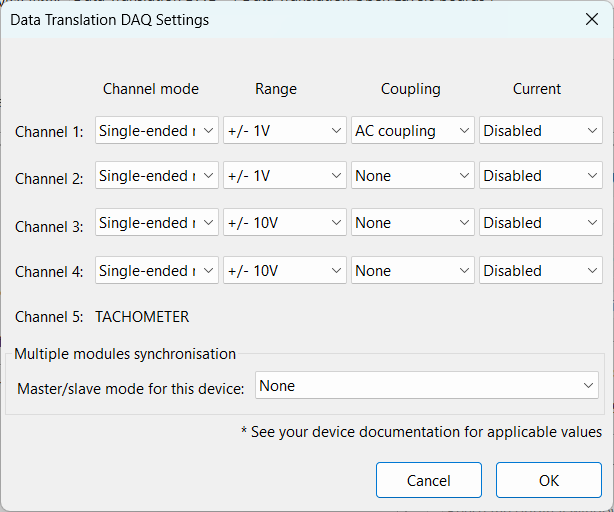Open Channel 1 Range dropdown
The height and width of the screenshot is (512, 614).
(x=284, y=131)
